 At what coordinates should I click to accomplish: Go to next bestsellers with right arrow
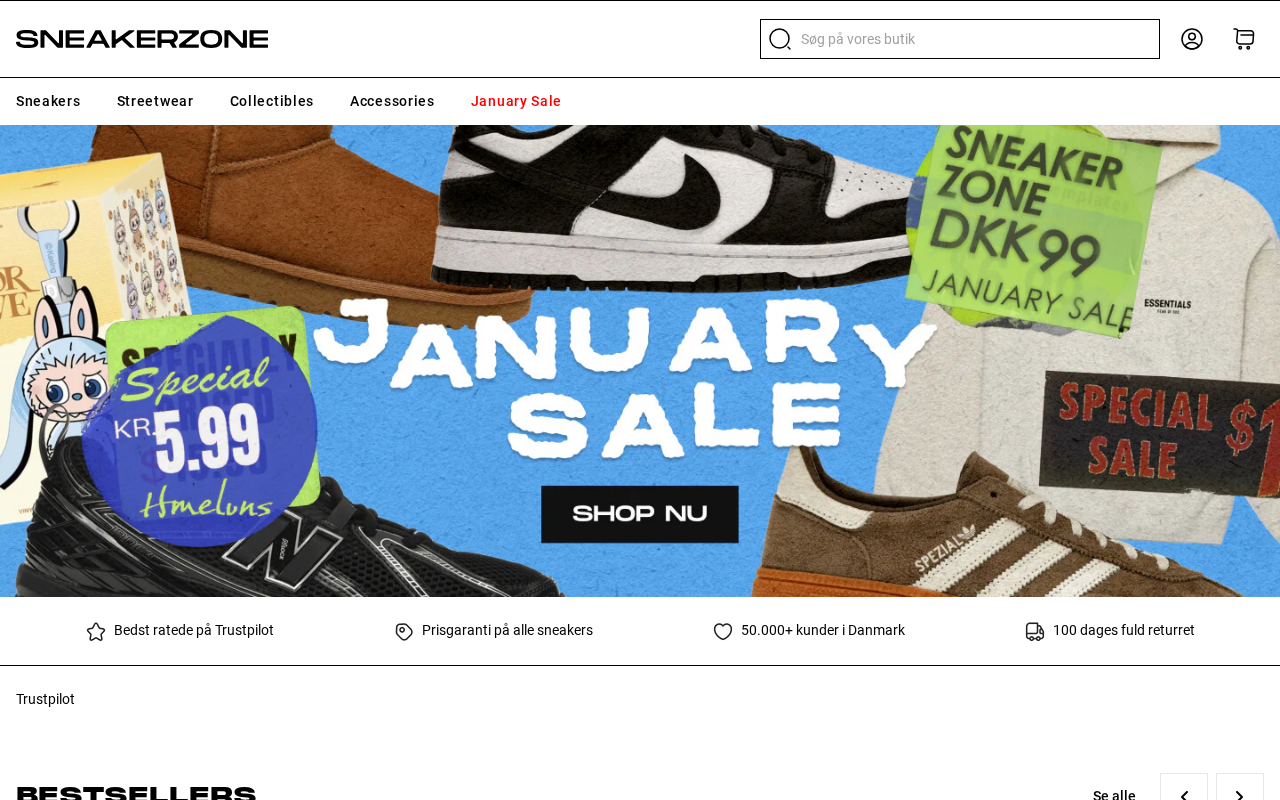tap(1240, 790)
